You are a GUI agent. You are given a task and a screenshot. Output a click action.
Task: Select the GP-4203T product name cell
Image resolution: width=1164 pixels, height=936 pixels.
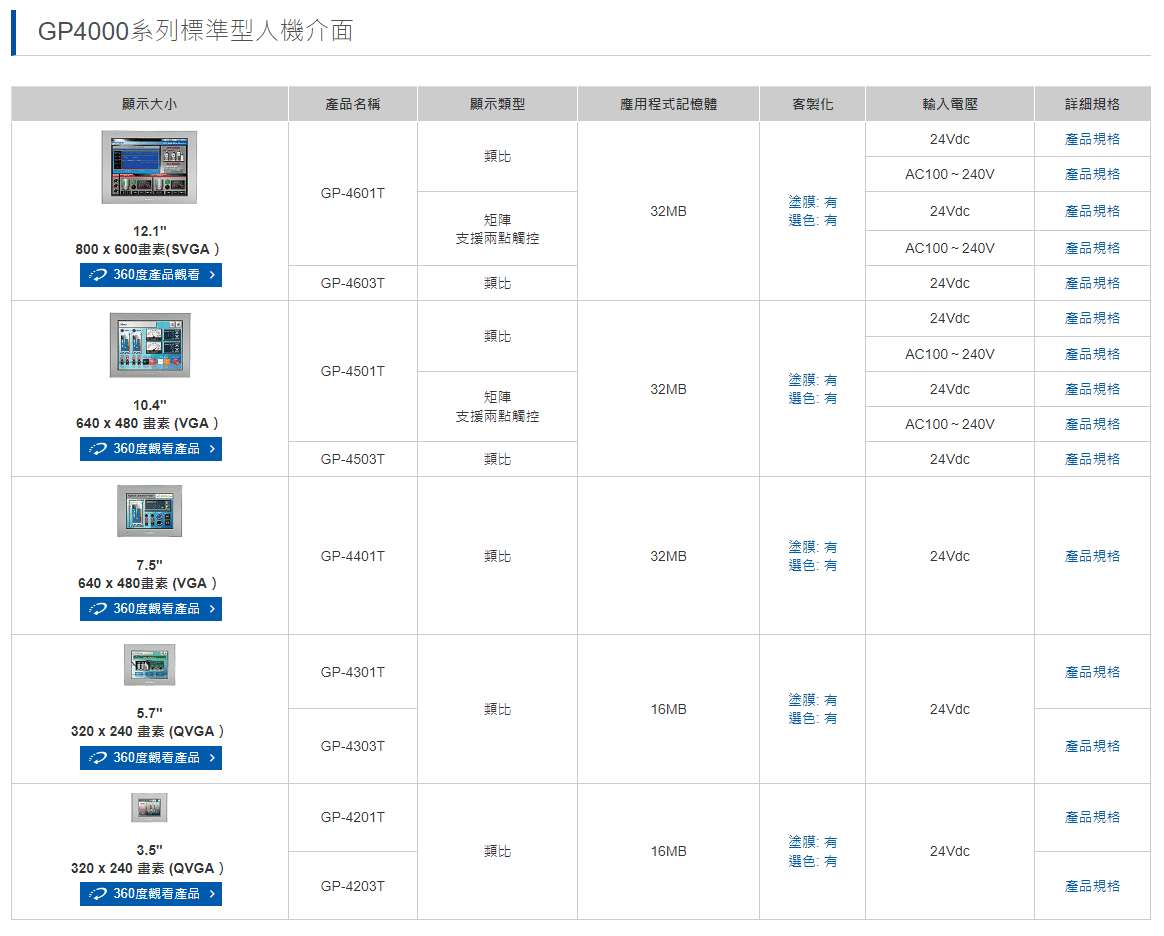coord(353,886)
